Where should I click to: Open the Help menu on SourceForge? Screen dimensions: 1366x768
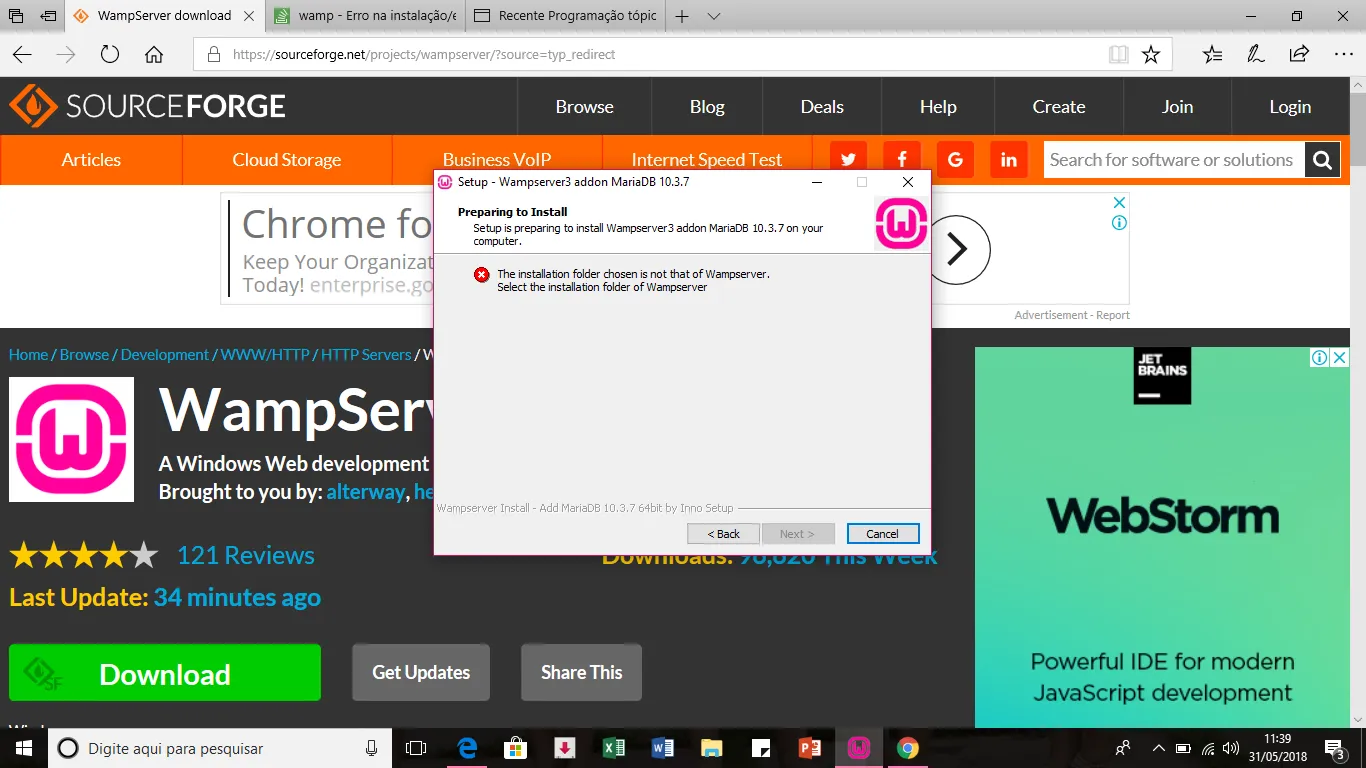point(938,107)
